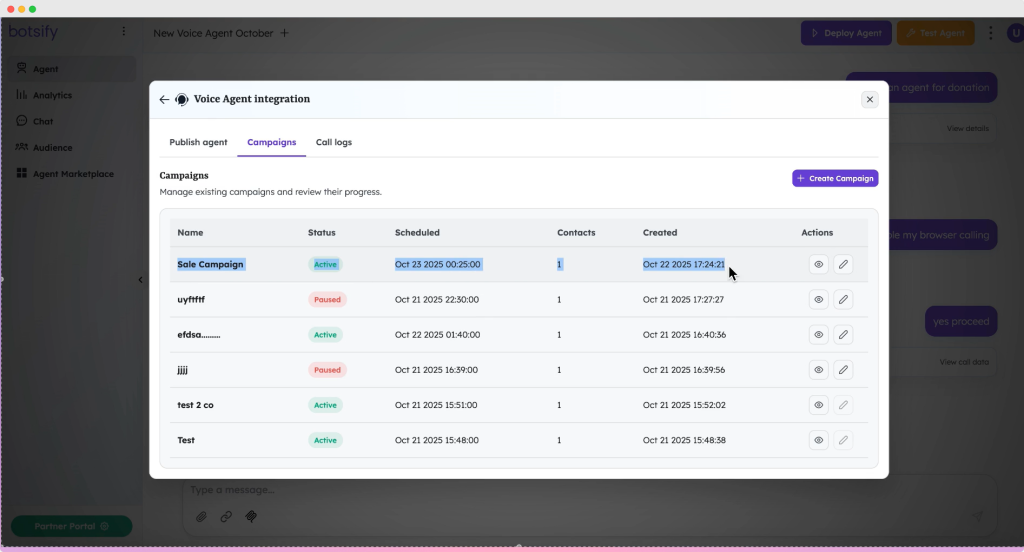1024x552 pixels.
Task: Click the edit pencil for efdsa campaign
Action: tap(843, 335)
